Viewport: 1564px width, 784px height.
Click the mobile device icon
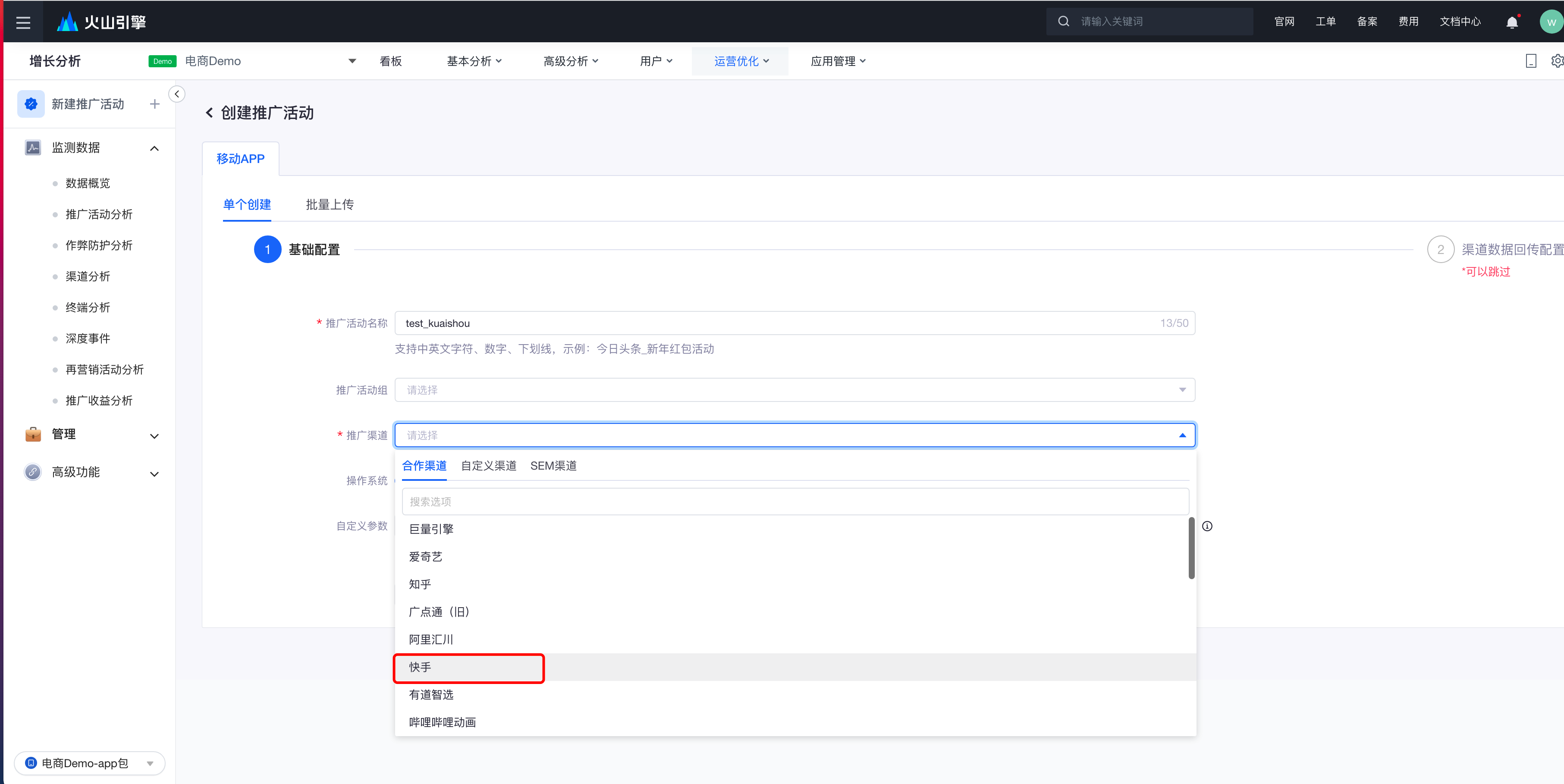coord(1531,61)
